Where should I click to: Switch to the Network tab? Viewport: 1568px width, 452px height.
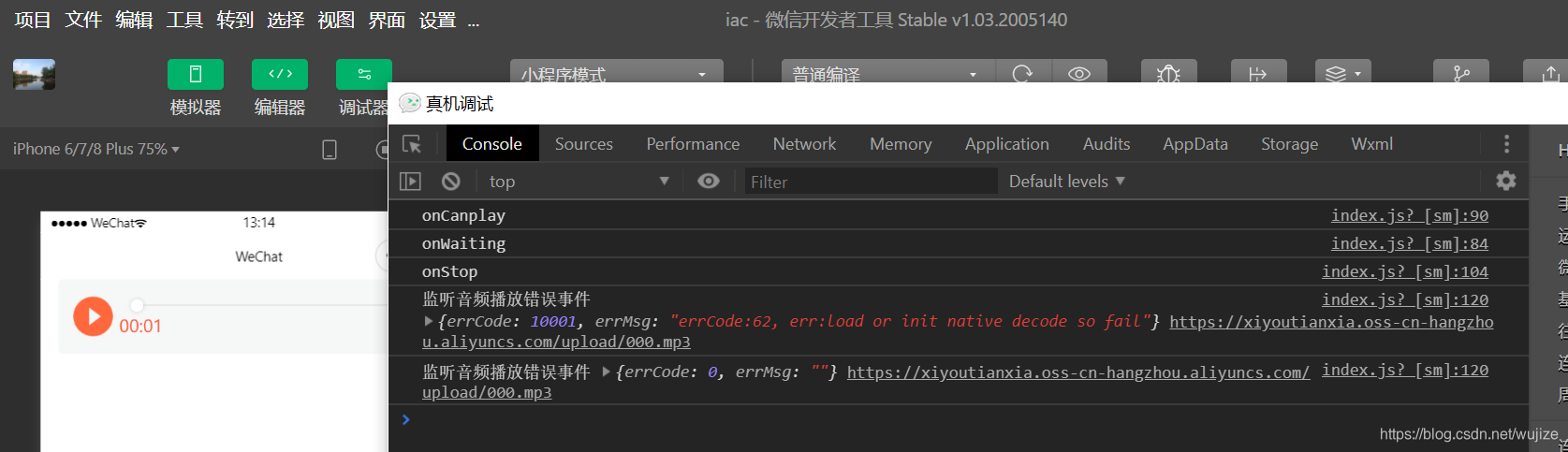tap(804, 144)
